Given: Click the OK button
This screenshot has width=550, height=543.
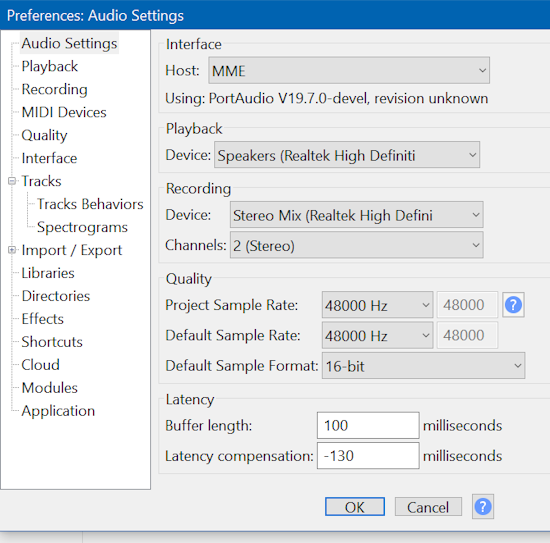Looking at the screenshot, I should (355, 507).
